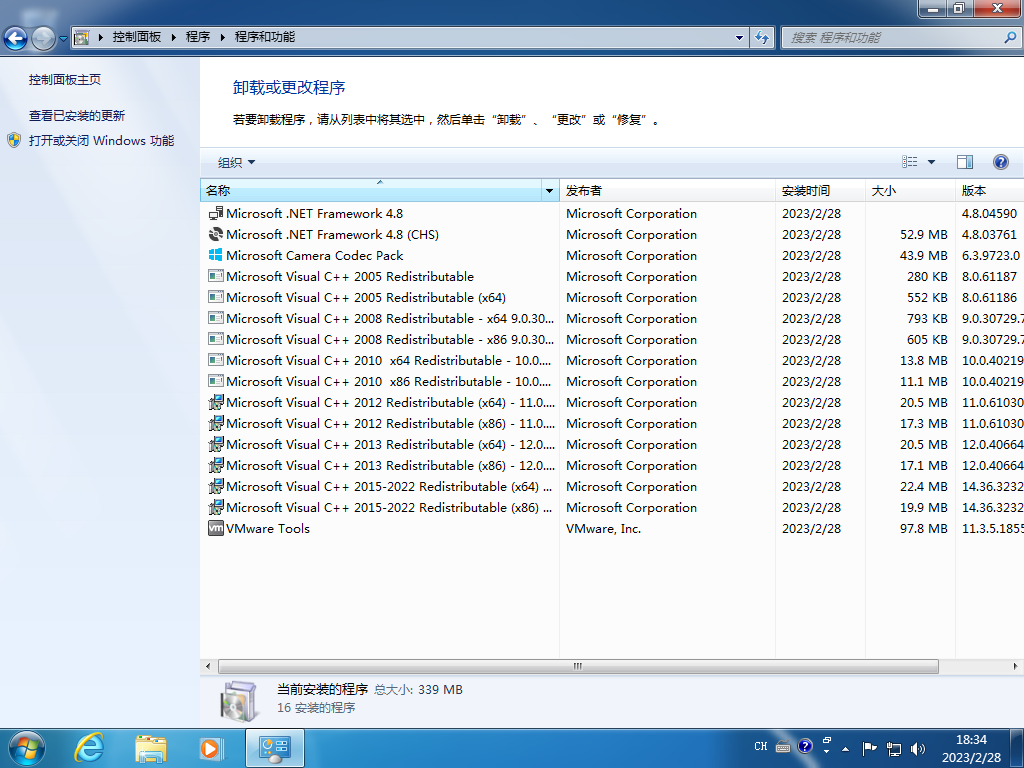Open the recent pages dropdown arrow
Viewport: 1024px width, 768px height.
pyautogui.click(x=63, y=39)
